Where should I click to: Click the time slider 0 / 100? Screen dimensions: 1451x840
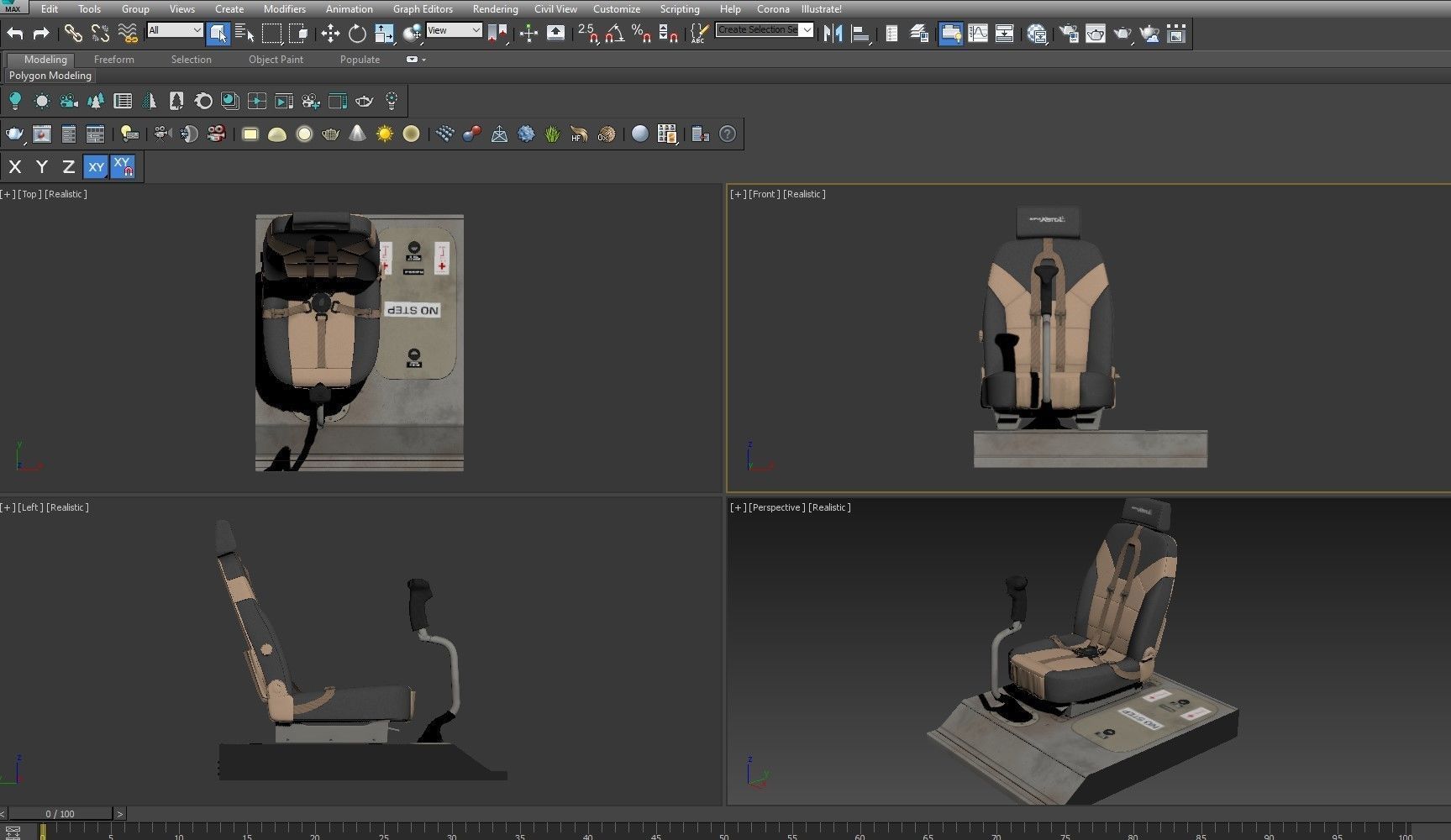click(x=60, y=814)
